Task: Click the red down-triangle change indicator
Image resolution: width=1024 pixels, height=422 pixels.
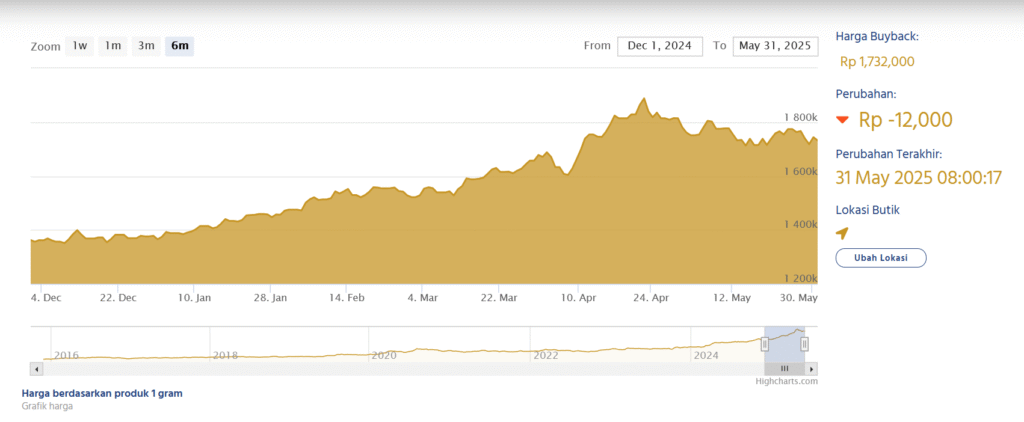Action: point(842,120)
